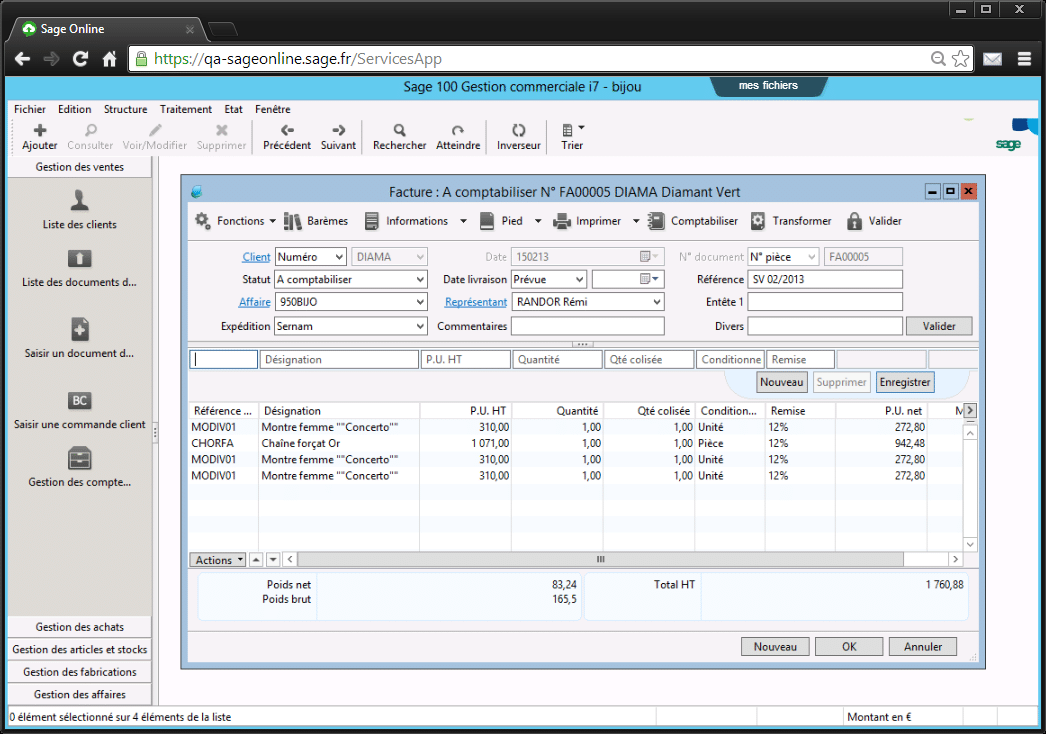Click the Référence input field
Viewport: 1046px width, 734px height.
tap(825, 280)
